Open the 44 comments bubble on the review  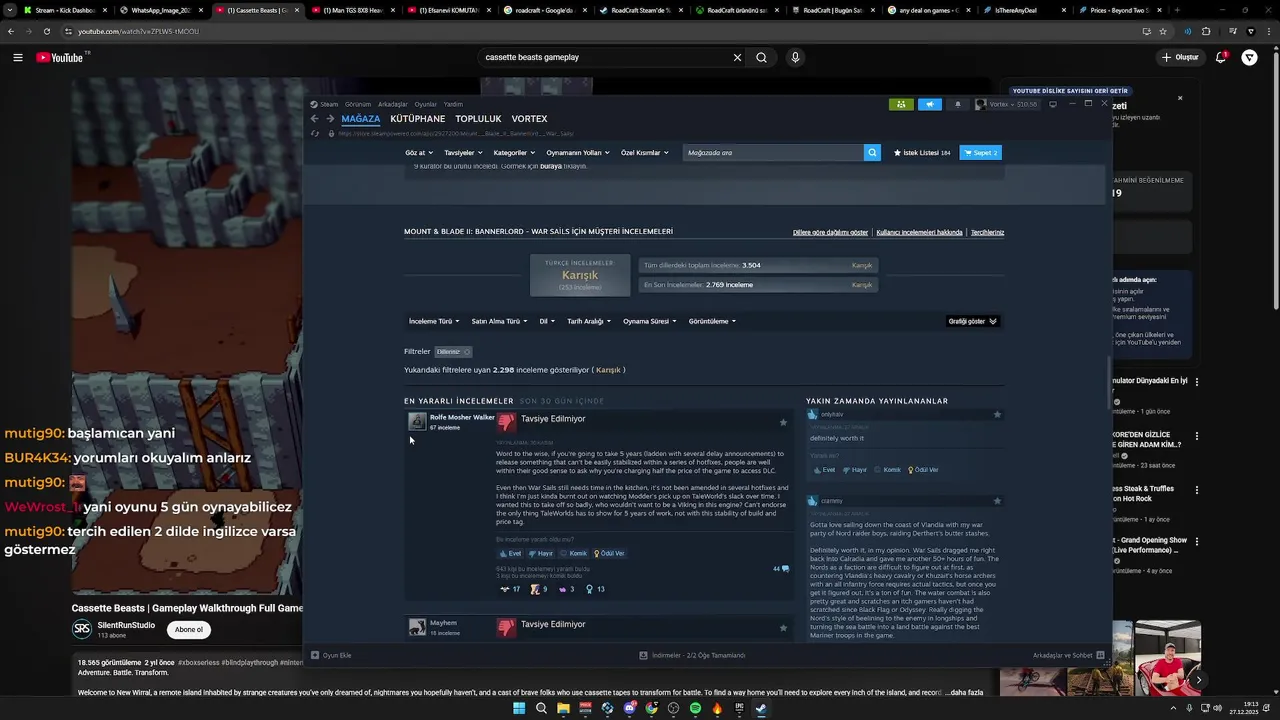point(781,569)
